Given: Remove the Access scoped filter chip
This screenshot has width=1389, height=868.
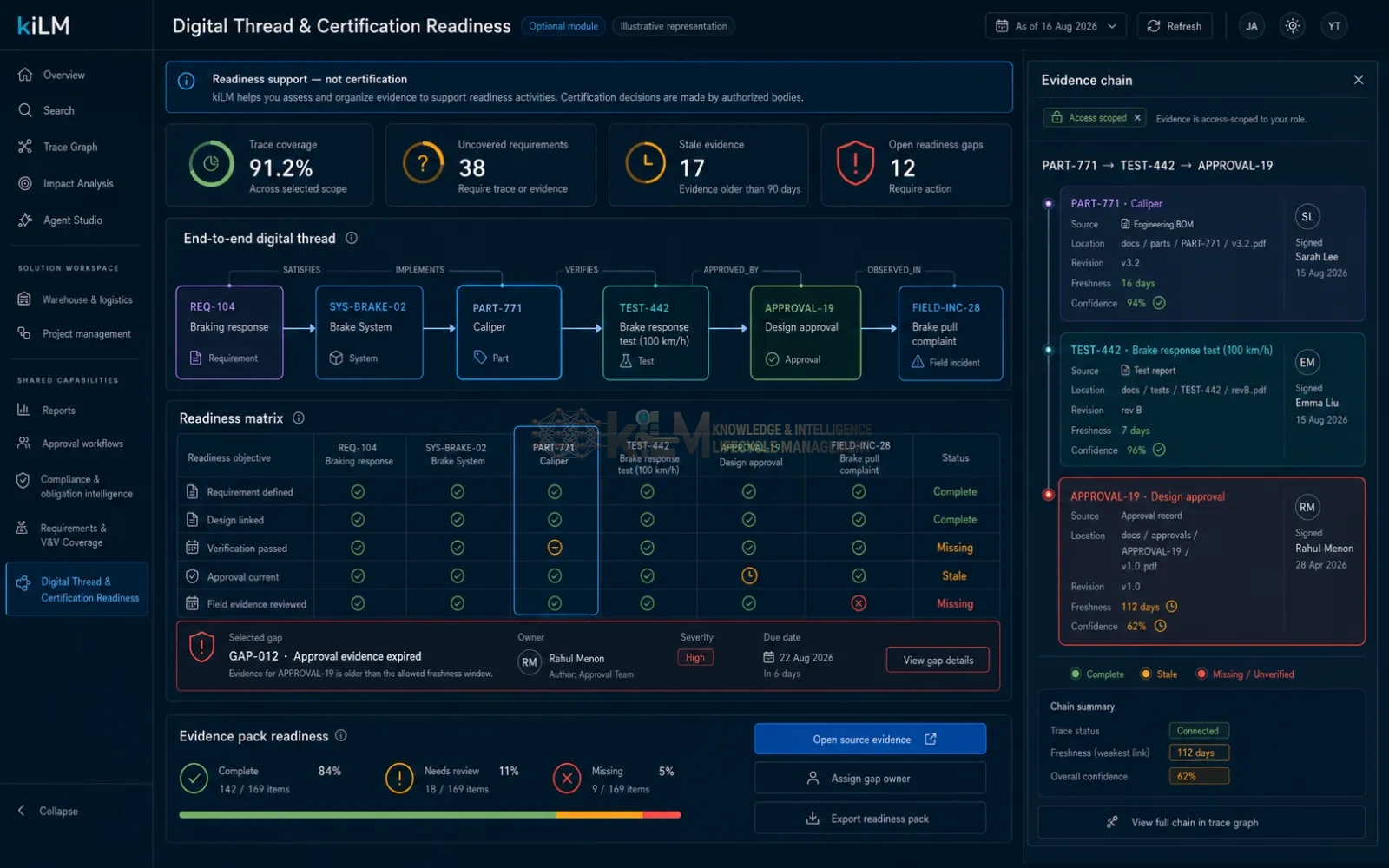Looking at the screenshot, I should coord(1137,117).
